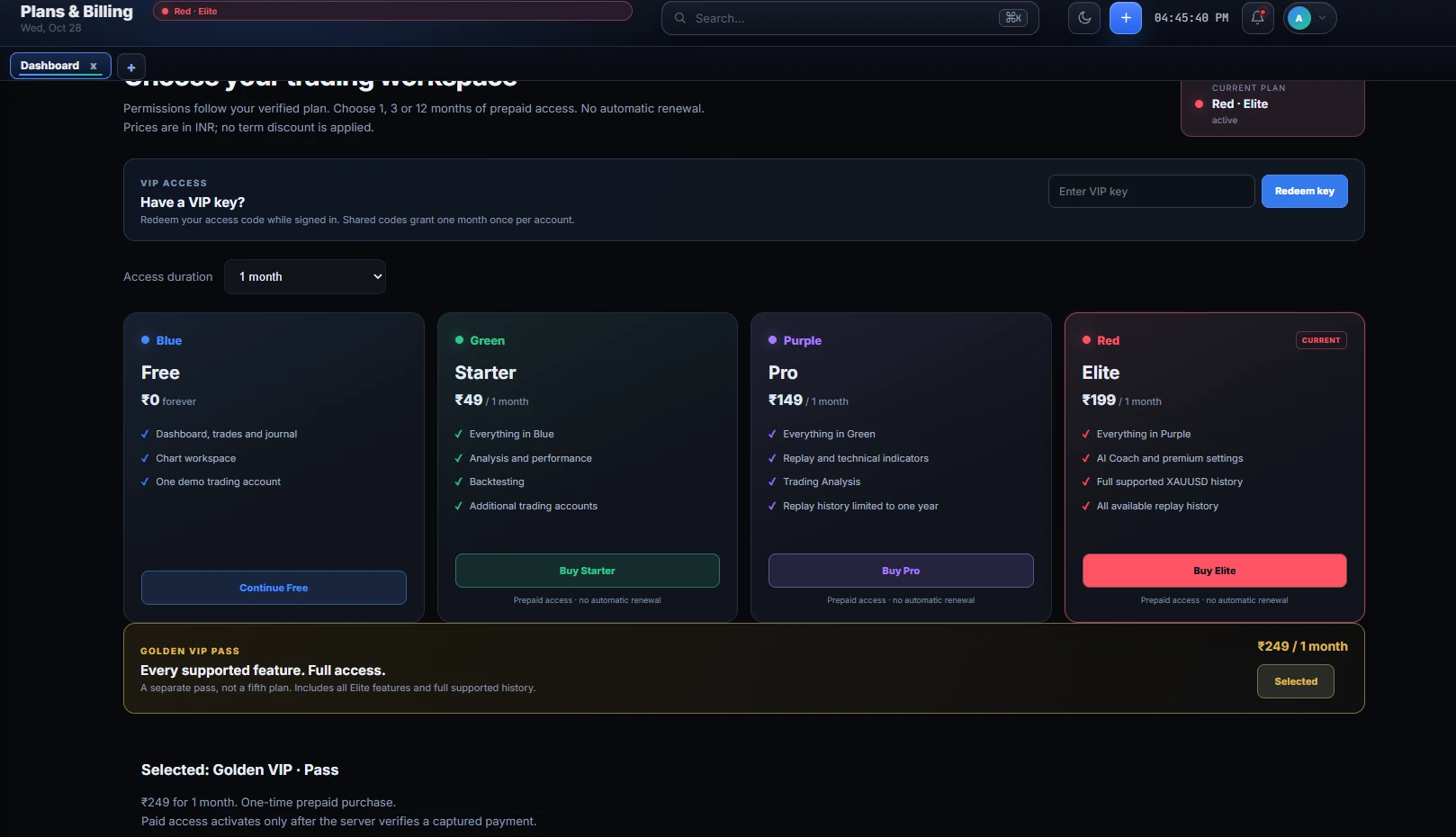Buy the Pro plan
1456x837 pixels.
click(901, 571)
